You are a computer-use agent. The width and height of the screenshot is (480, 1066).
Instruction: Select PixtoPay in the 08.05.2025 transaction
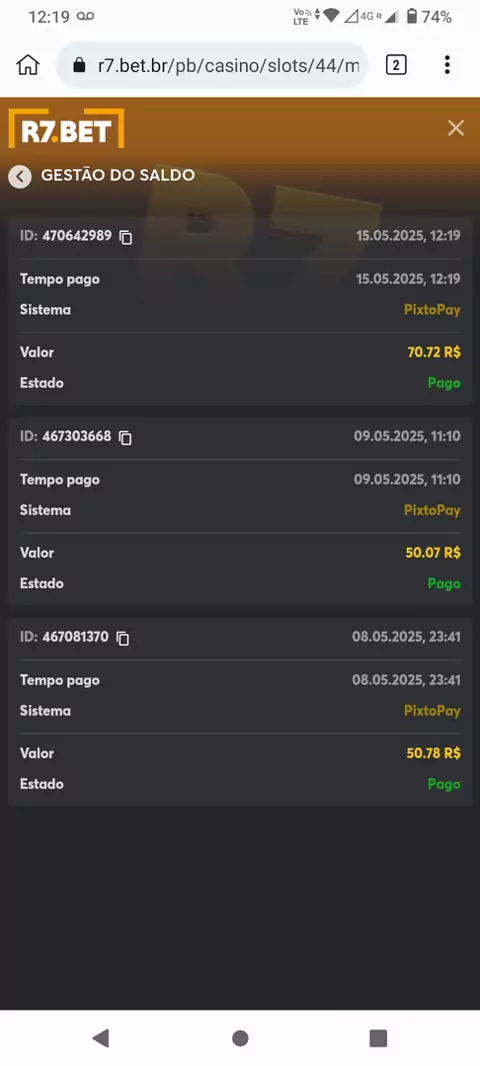432,711
